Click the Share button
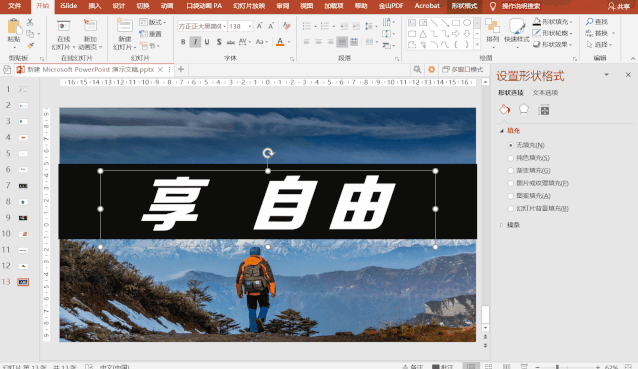The height and width of the screenshot is (369, 638). pyautogui.click(x=619, y=6)
